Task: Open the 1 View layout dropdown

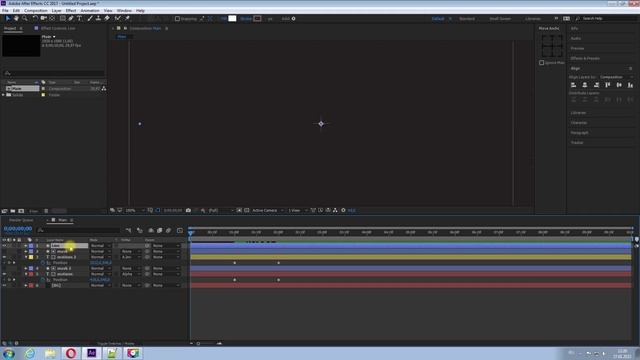Action: [298, 210]
